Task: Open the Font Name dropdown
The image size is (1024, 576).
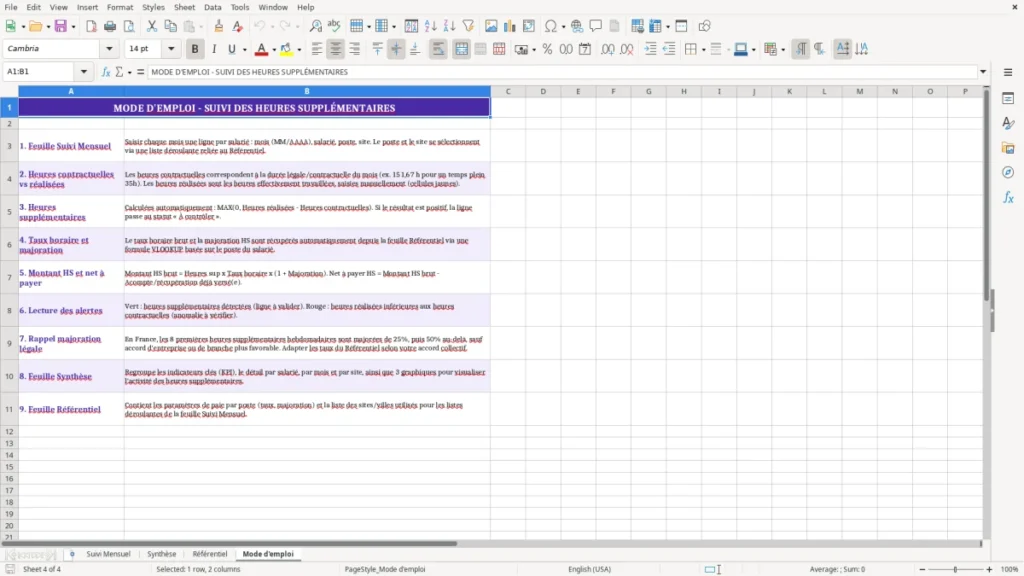Action: click(109, 48)
